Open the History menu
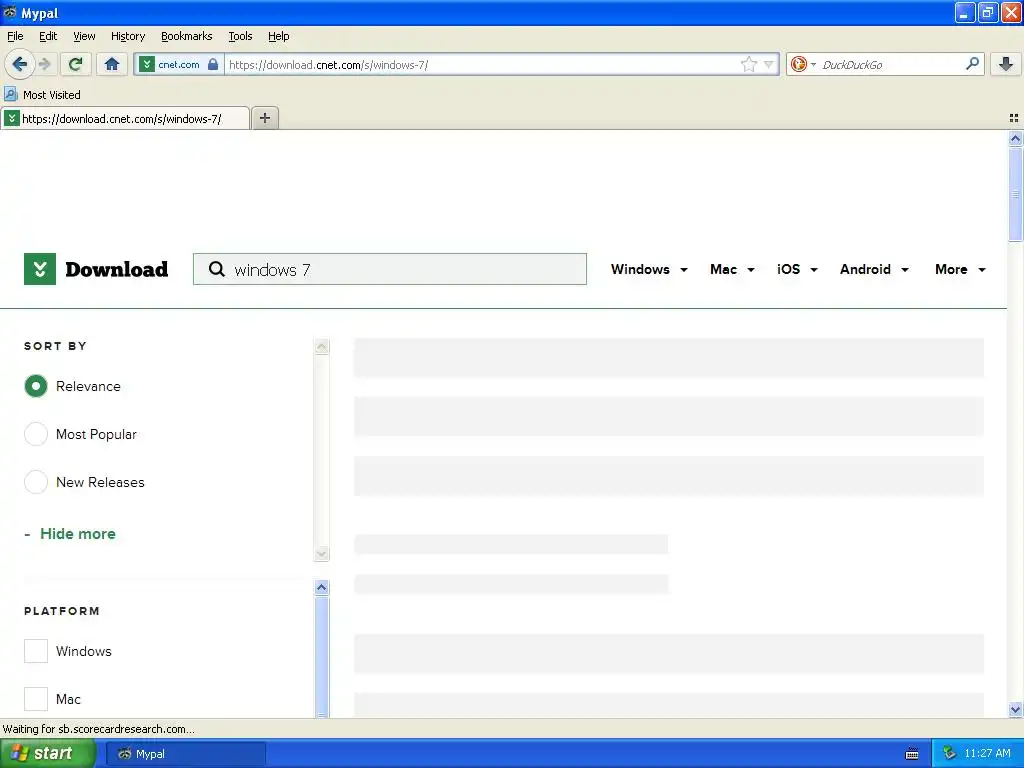The width and height of the screenshot is (1024, 768). coord(128,36)
